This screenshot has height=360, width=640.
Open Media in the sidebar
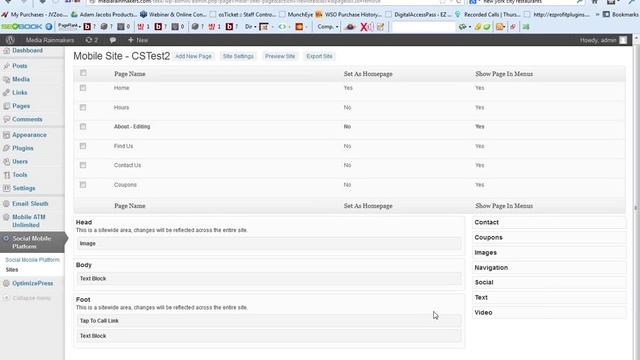point(21,79)
